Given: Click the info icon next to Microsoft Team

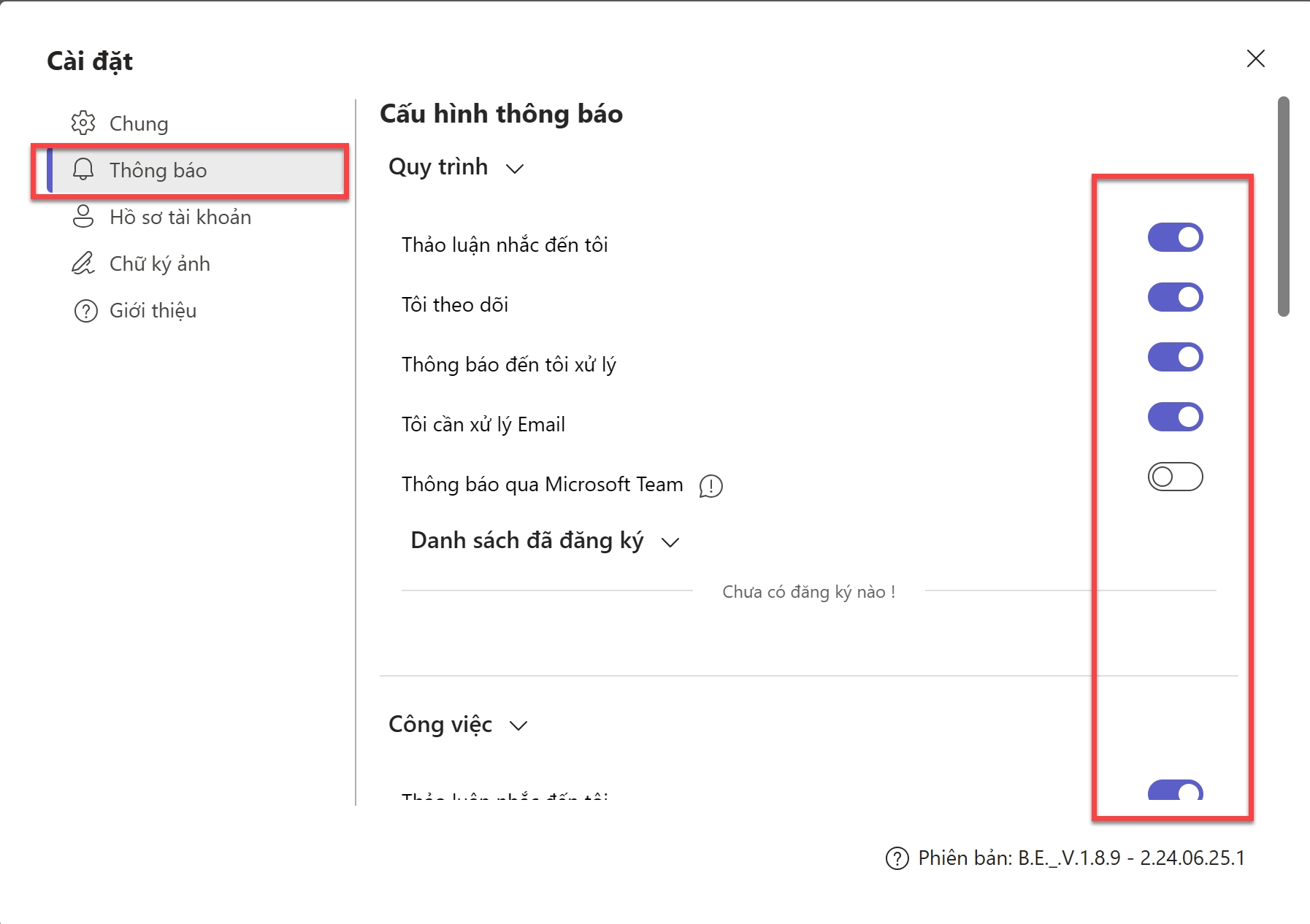Looking at the screenshot, I should point(710,486).
